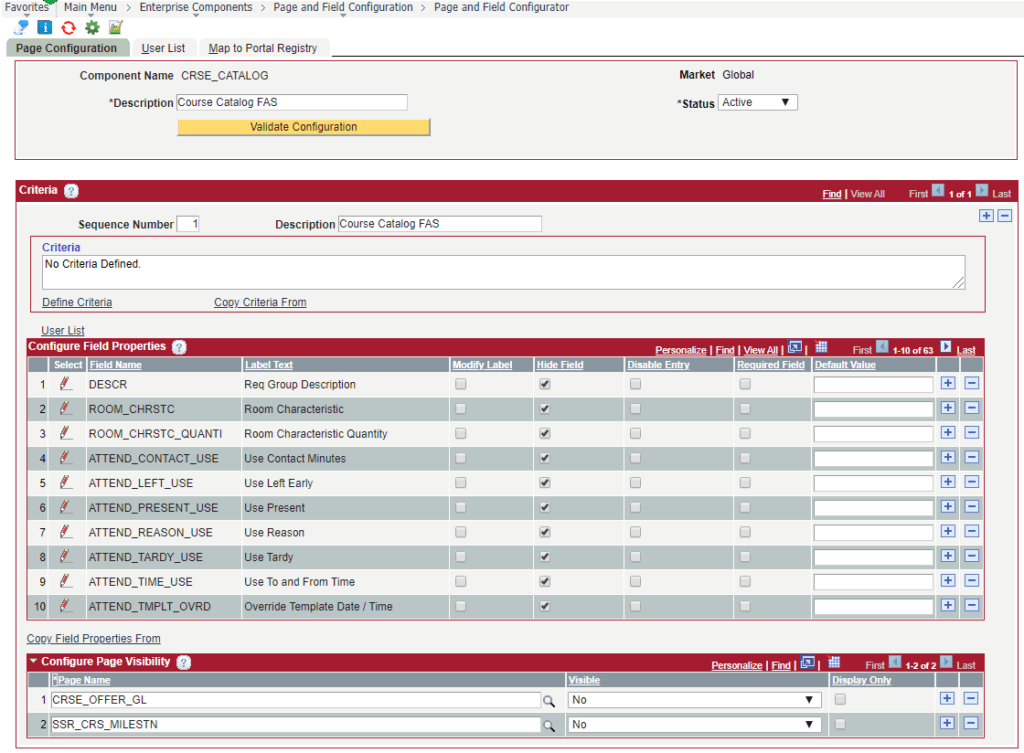Click the blue info icon in toolbar
1024x753 pixels.
click(x=45, y=27)
